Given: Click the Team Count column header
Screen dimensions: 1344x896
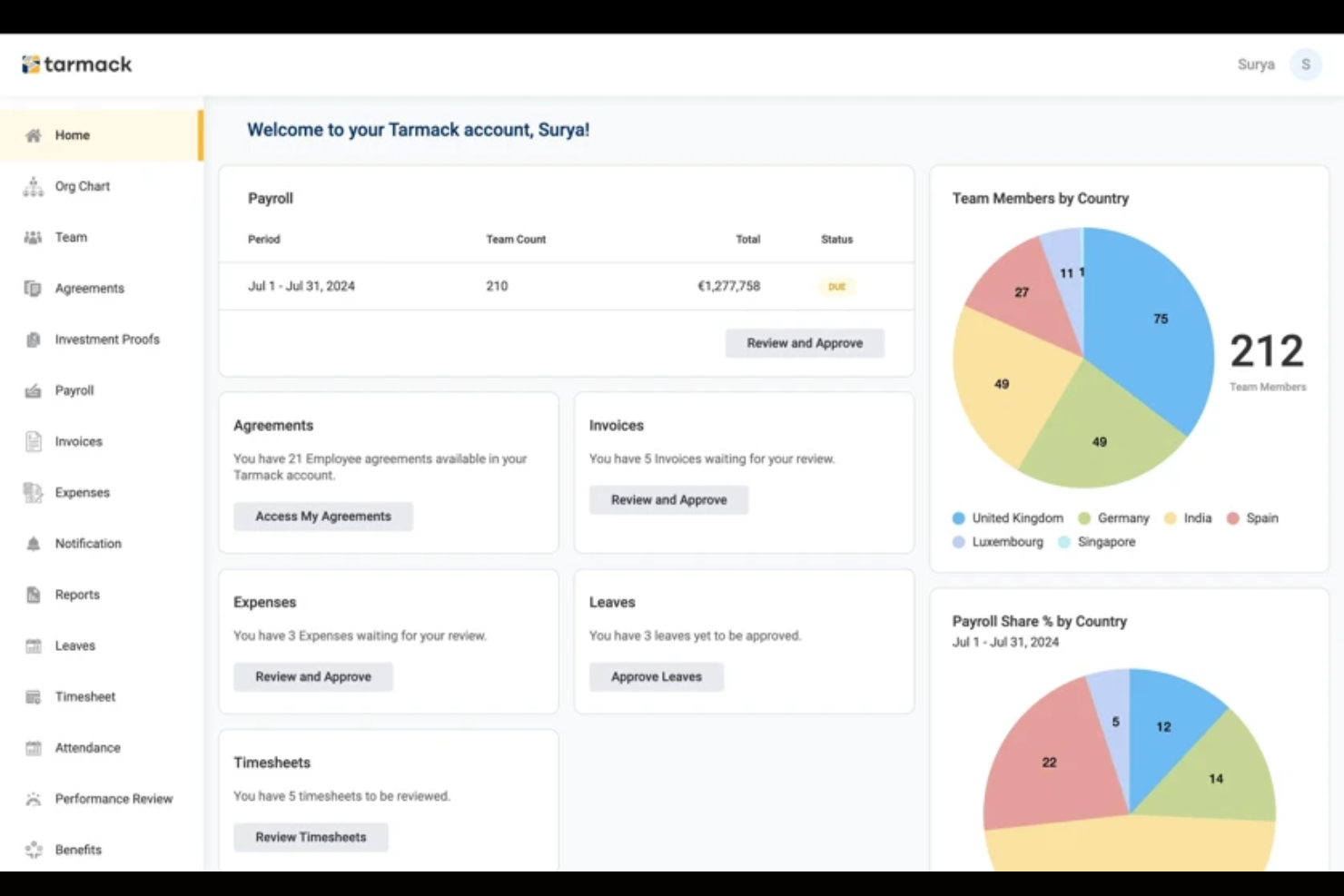Looking at the screenshot, I should click(516, 240).
